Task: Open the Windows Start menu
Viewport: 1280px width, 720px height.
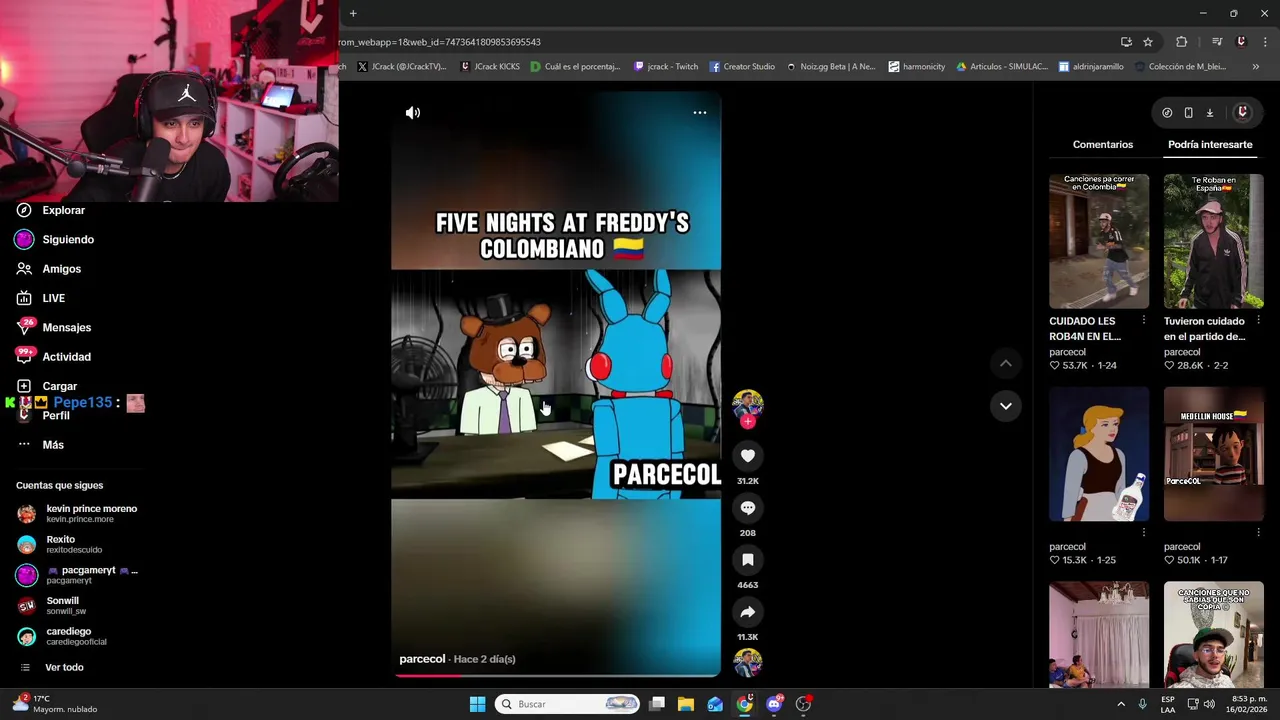Action: coord(477,704)
